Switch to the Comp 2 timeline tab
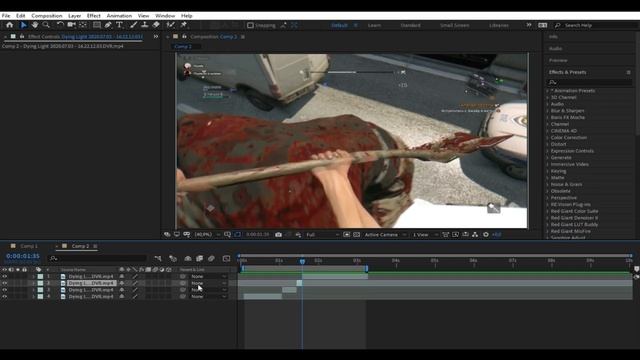 tap(80, 246)
